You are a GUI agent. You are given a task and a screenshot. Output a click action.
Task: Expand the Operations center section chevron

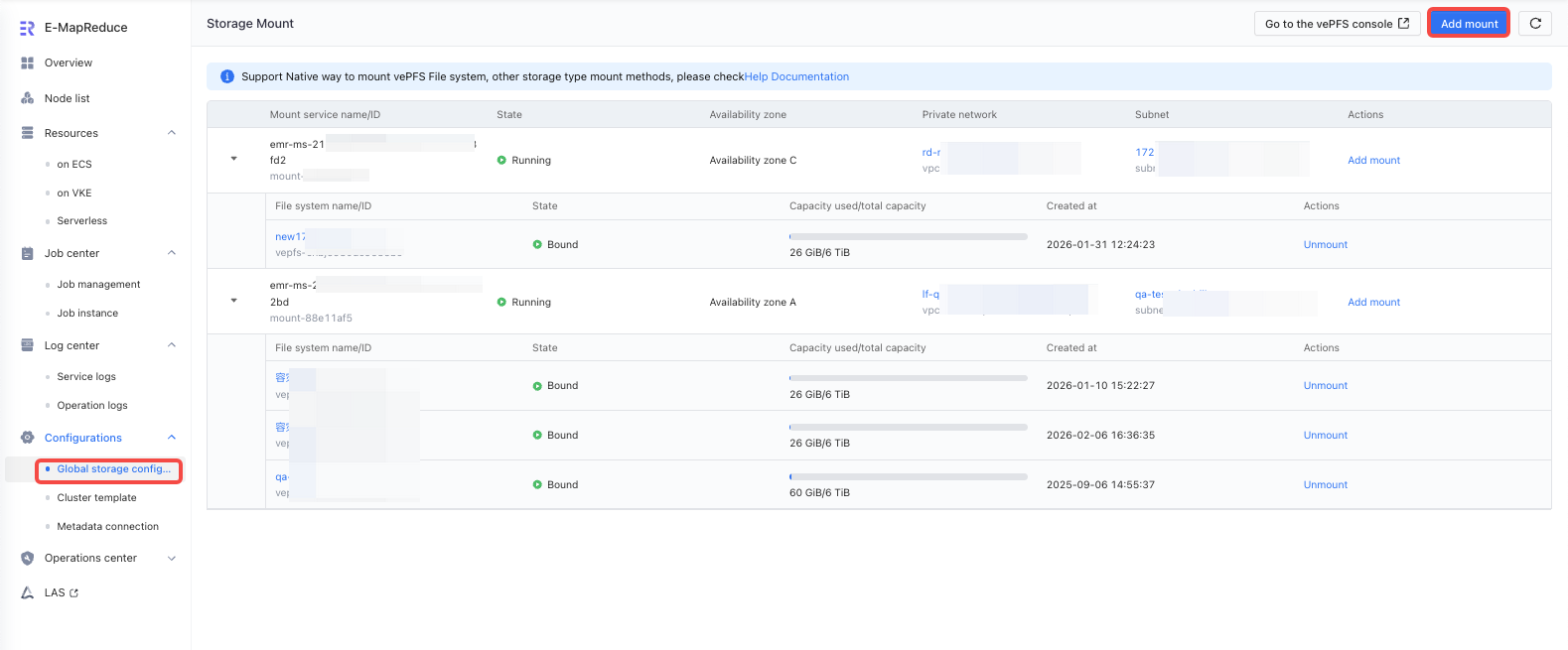pyautogui.click(x=172, y=558)
